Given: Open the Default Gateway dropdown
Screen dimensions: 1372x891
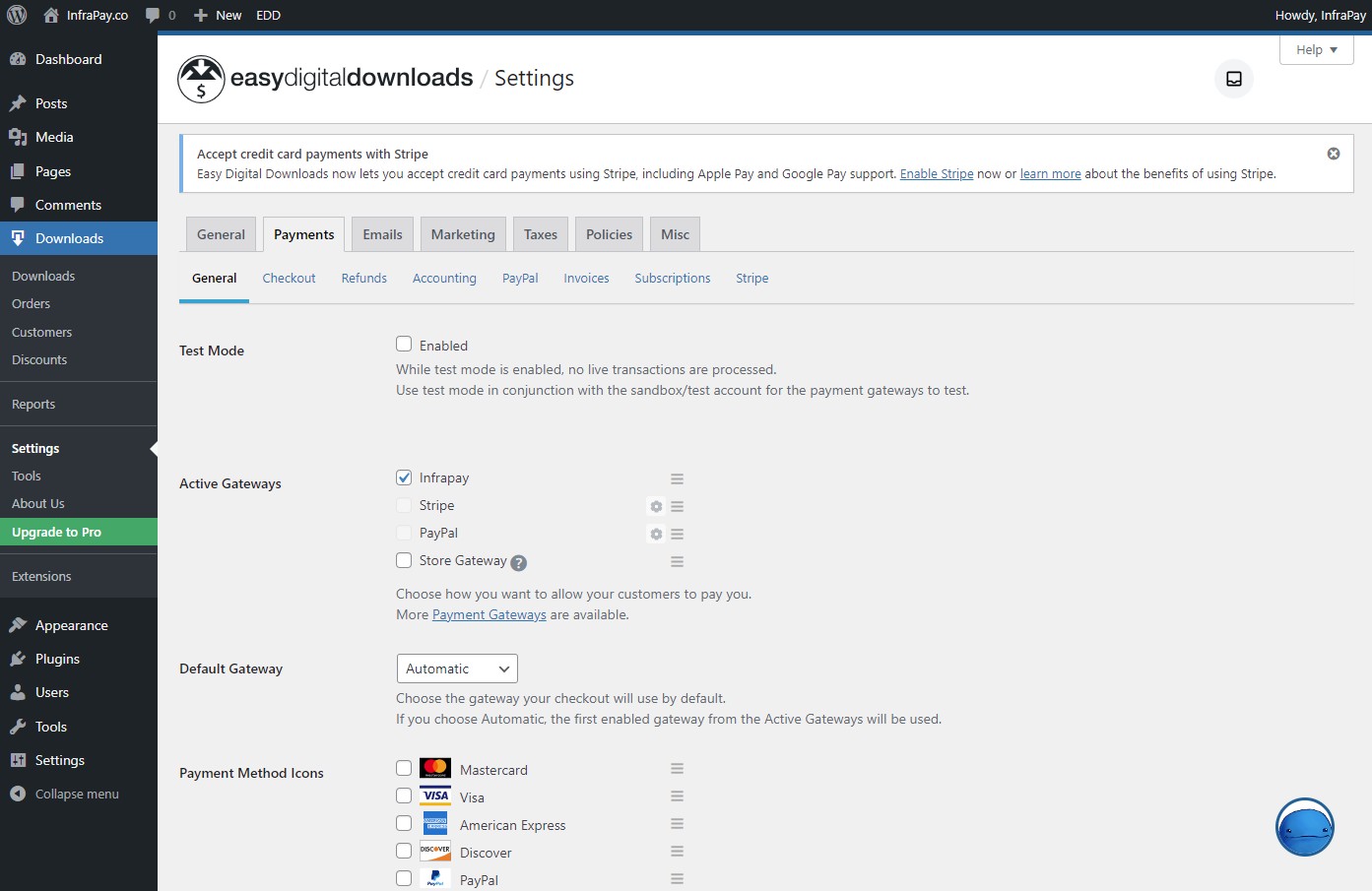Looking at the screenshot, I should (457, 668).
